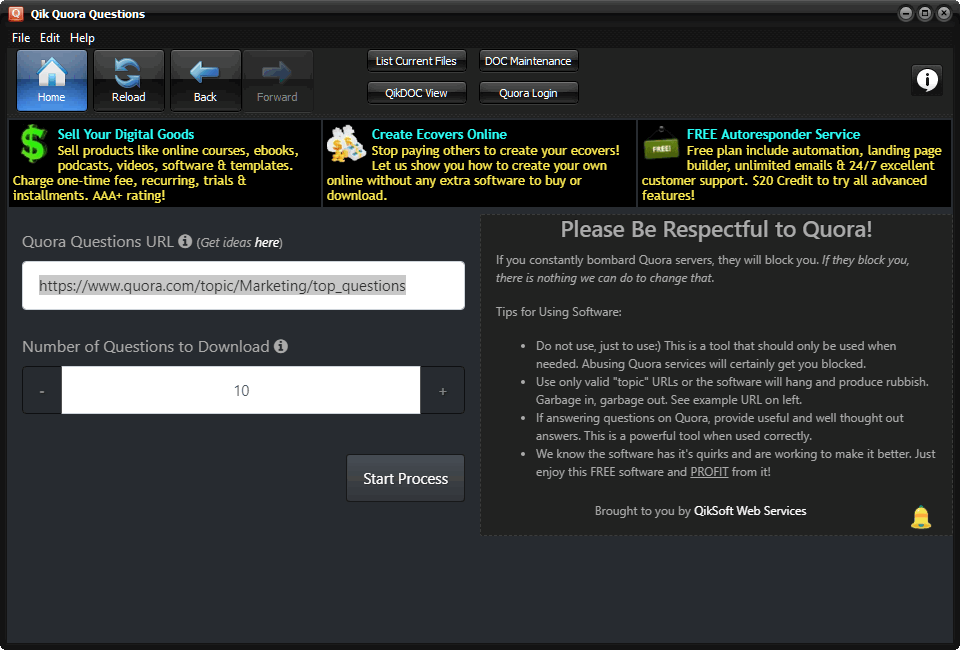Image resolution: width=960 pixels, height=650 pixels.
Task: Follow the Get ideas 'here' link
Action: coord(266,242)
